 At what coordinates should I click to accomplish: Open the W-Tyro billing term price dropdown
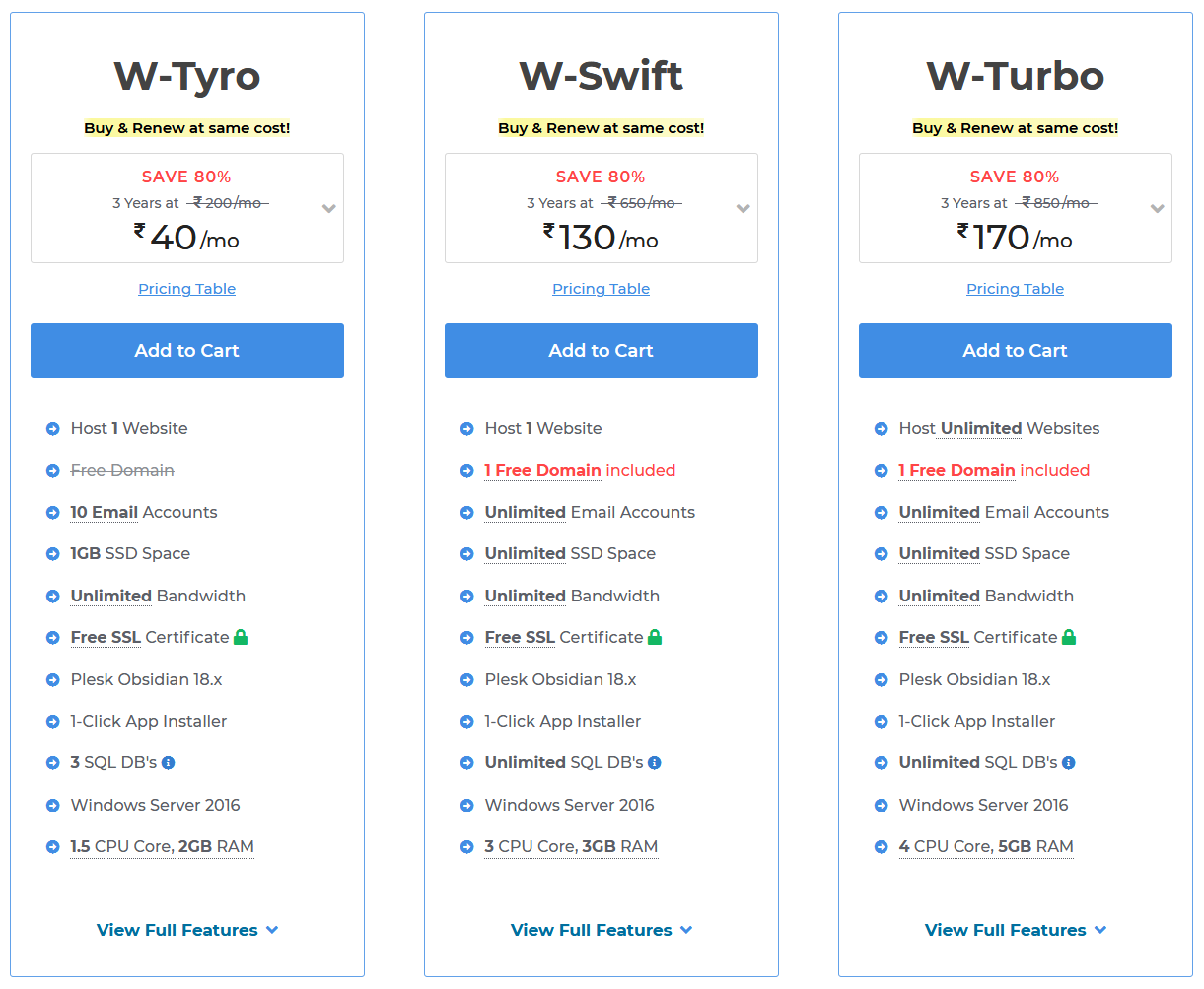pyautogui.click(x=329, y=208)
